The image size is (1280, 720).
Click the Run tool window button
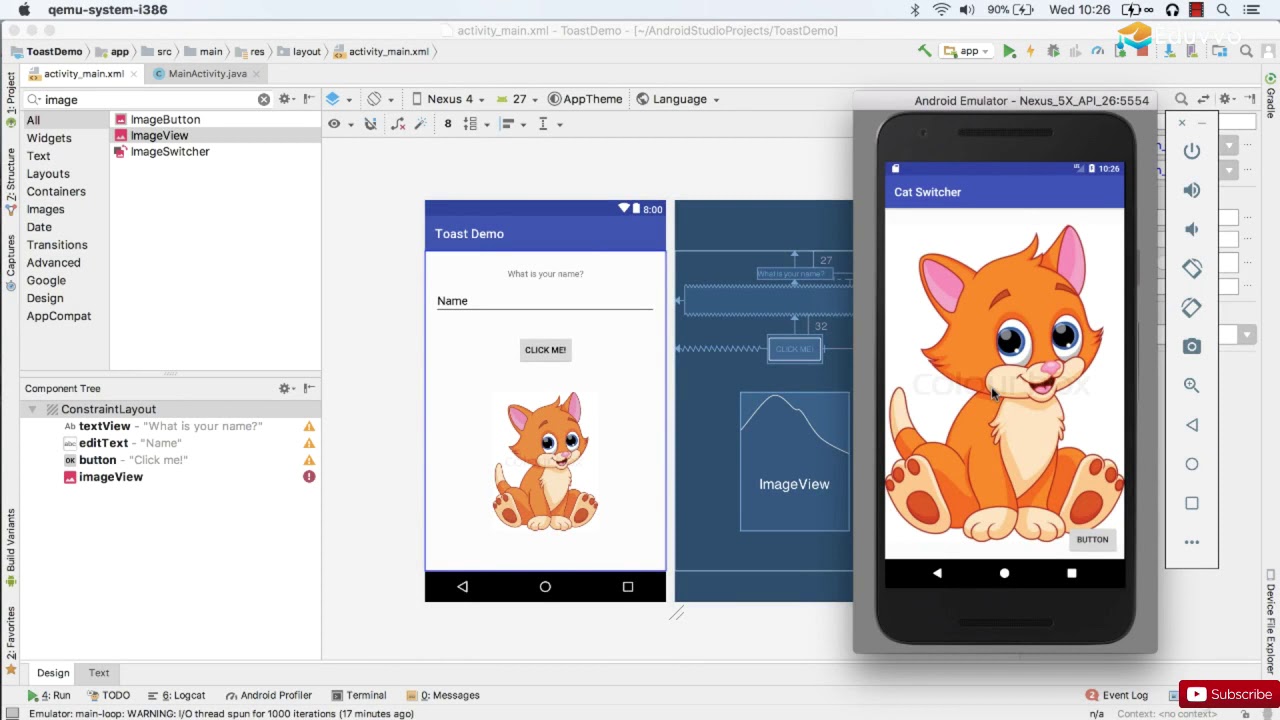(49, 695)
